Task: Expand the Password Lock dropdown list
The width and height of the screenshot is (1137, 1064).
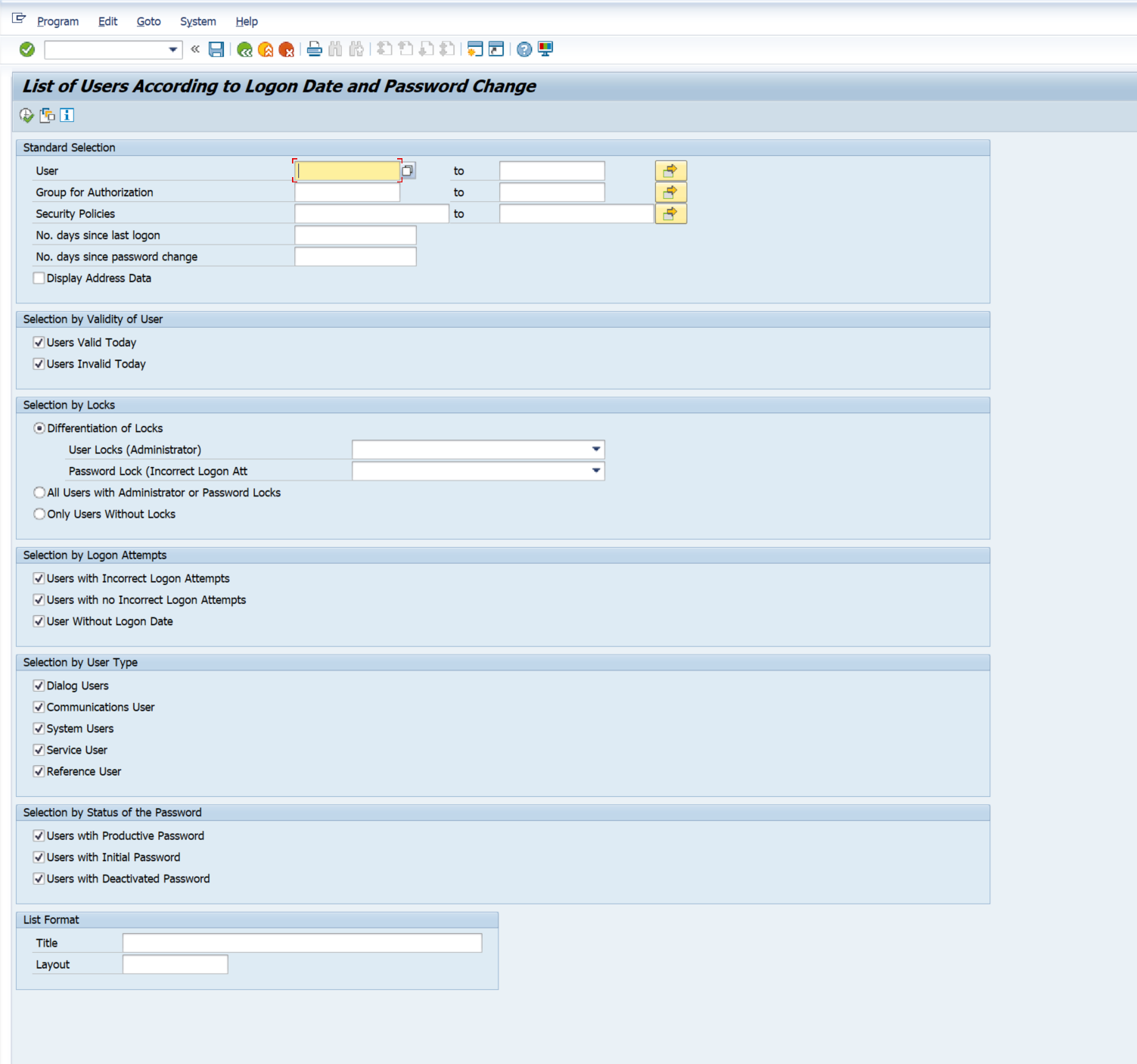Action: (x=596, y=471)
